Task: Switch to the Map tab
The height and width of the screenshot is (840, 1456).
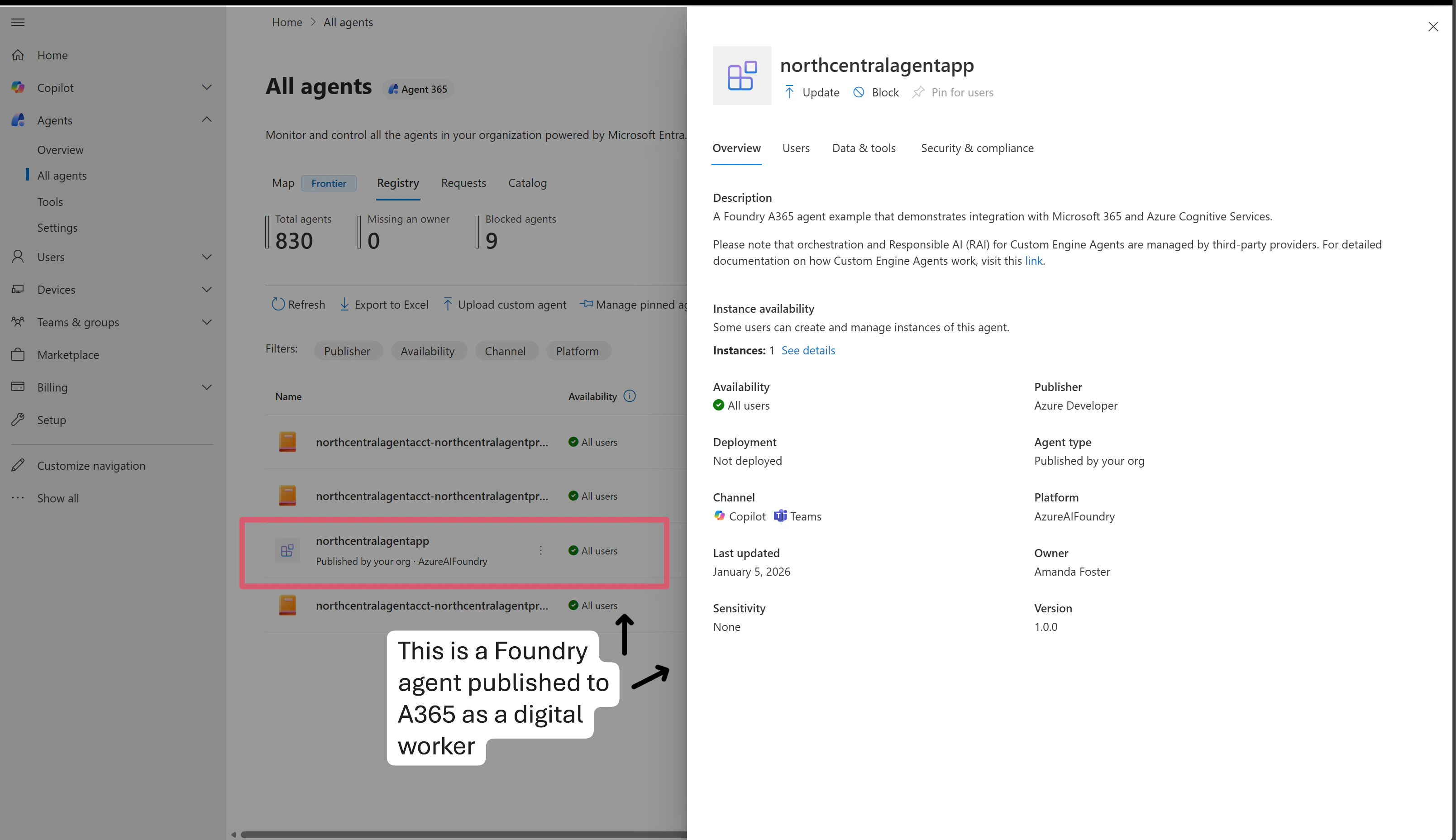Action: [x=283, y=183]
